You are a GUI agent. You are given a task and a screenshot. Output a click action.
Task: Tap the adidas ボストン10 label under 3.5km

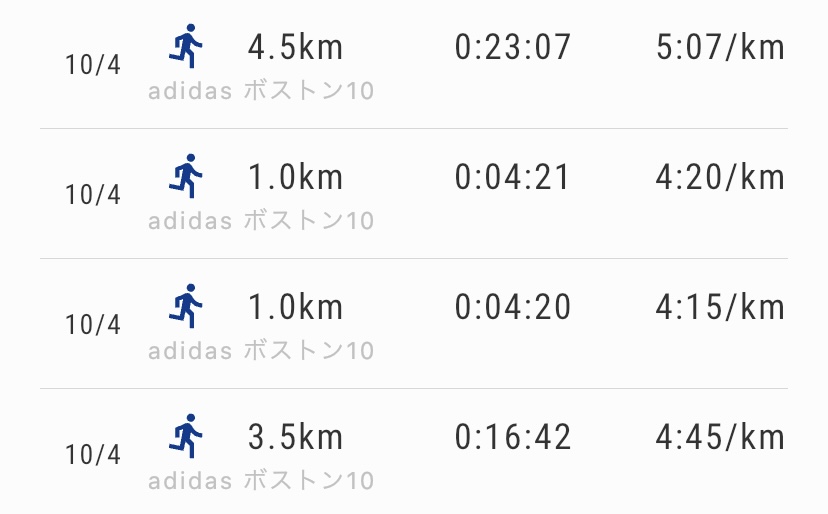[x=261, y=481]
